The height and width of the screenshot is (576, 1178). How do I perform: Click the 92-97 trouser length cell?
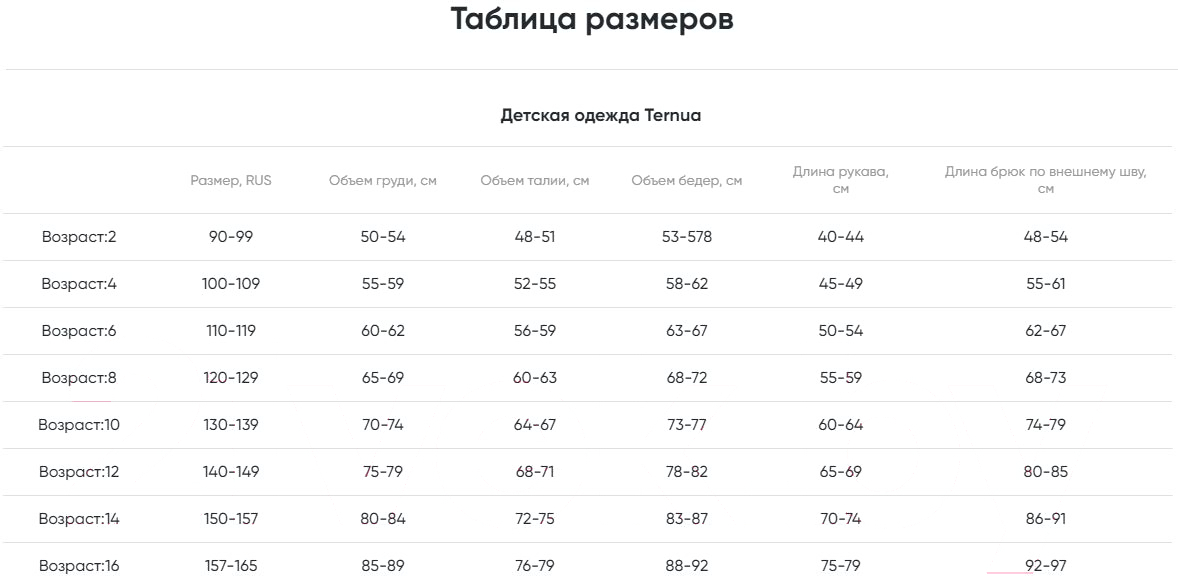[1046, 565]
